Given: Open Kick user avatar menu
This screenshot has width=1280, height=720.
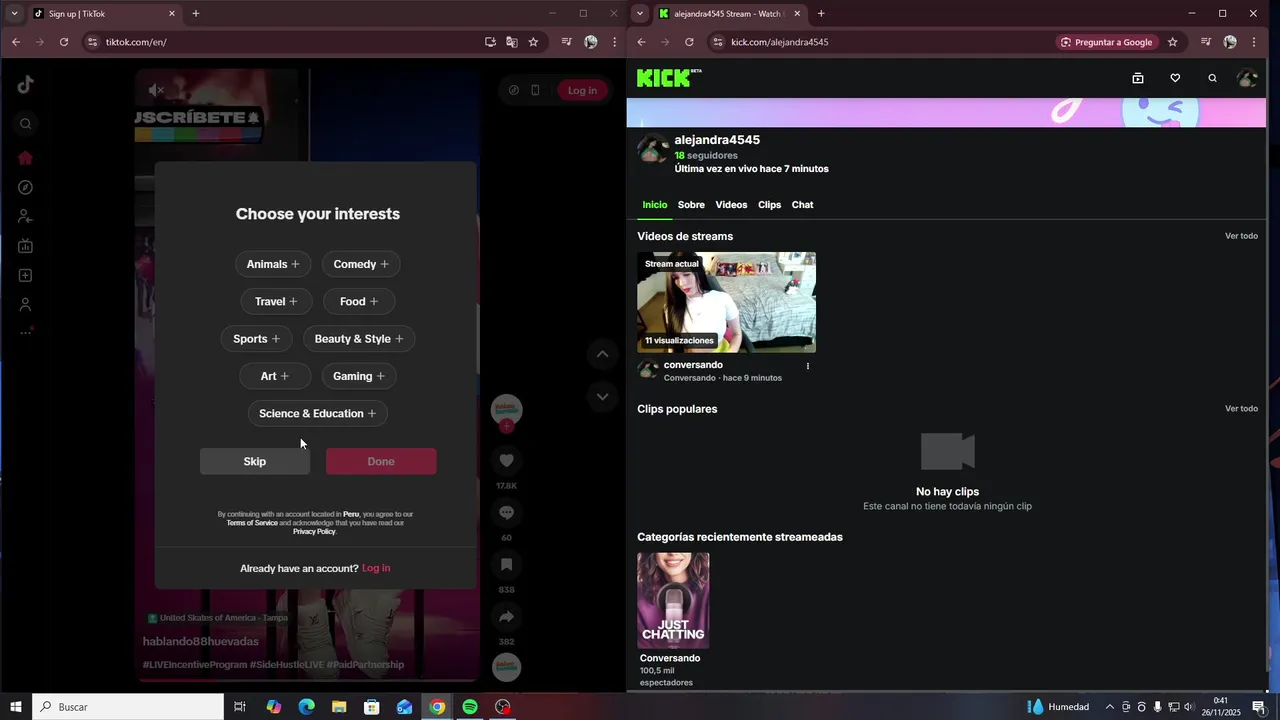Looking at the screenshot, I should click(x=1247, y=78).
